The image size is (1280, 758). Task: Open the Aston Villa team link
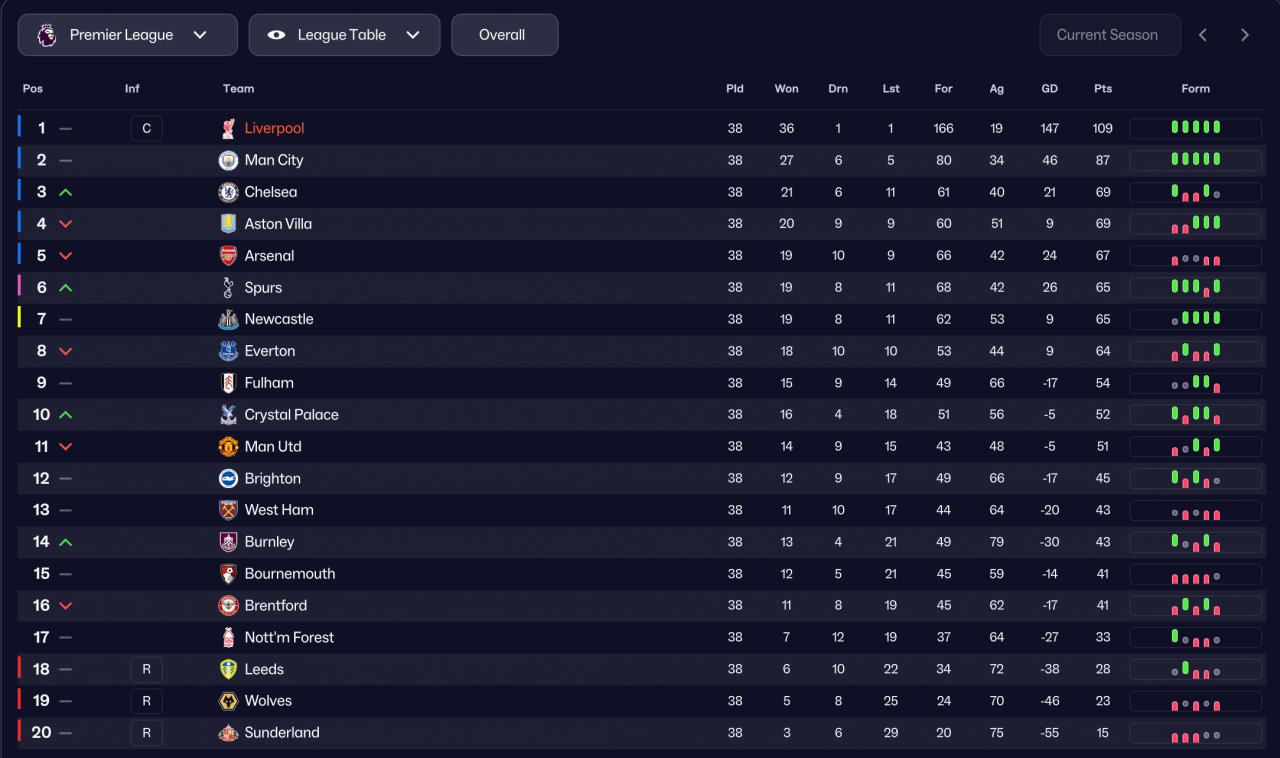tap(278, 224)
